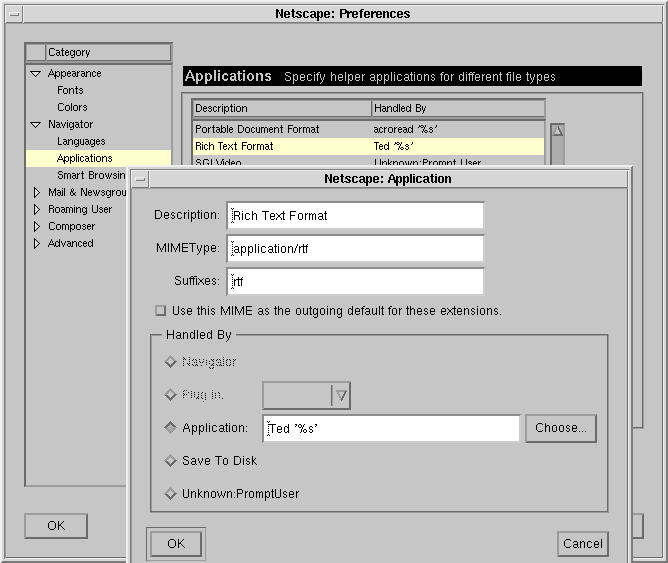The height and width of the screenshot is (563, 668).
Task: Expand the Advanced category
Action: click(37, 244)
